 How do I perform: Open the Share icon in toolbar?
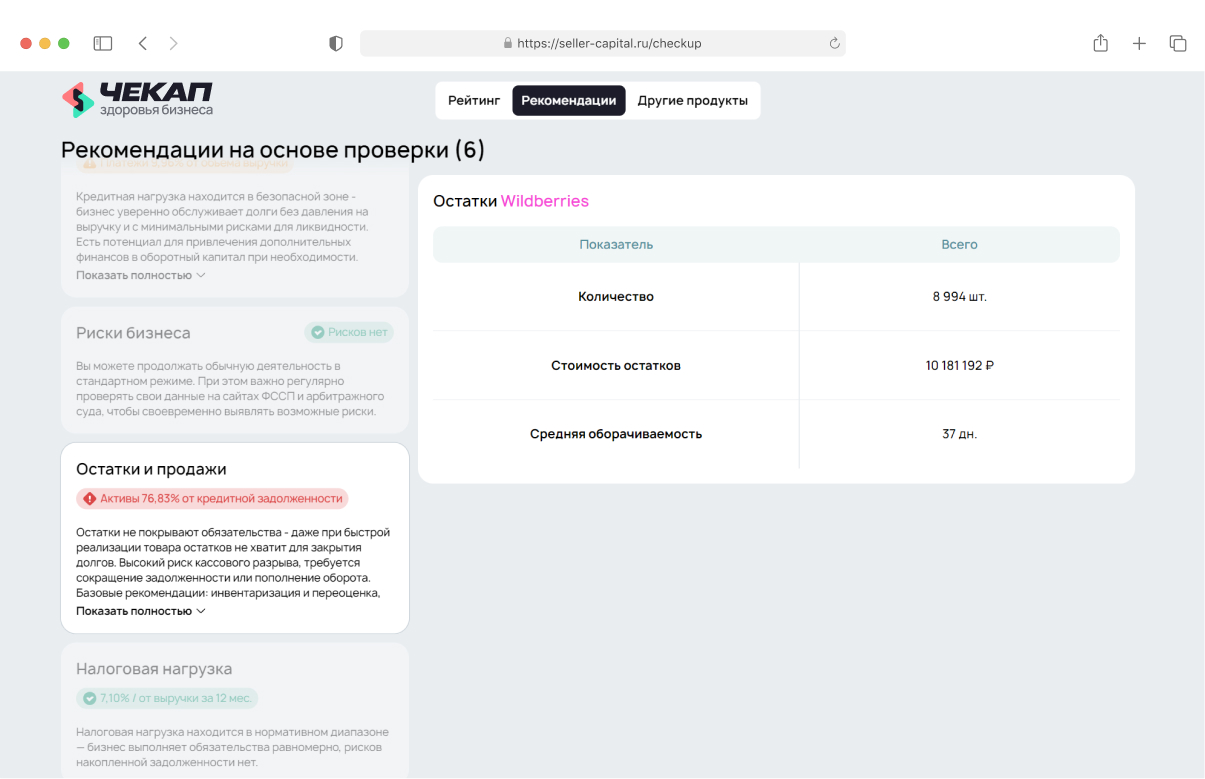click(1100, 44)
